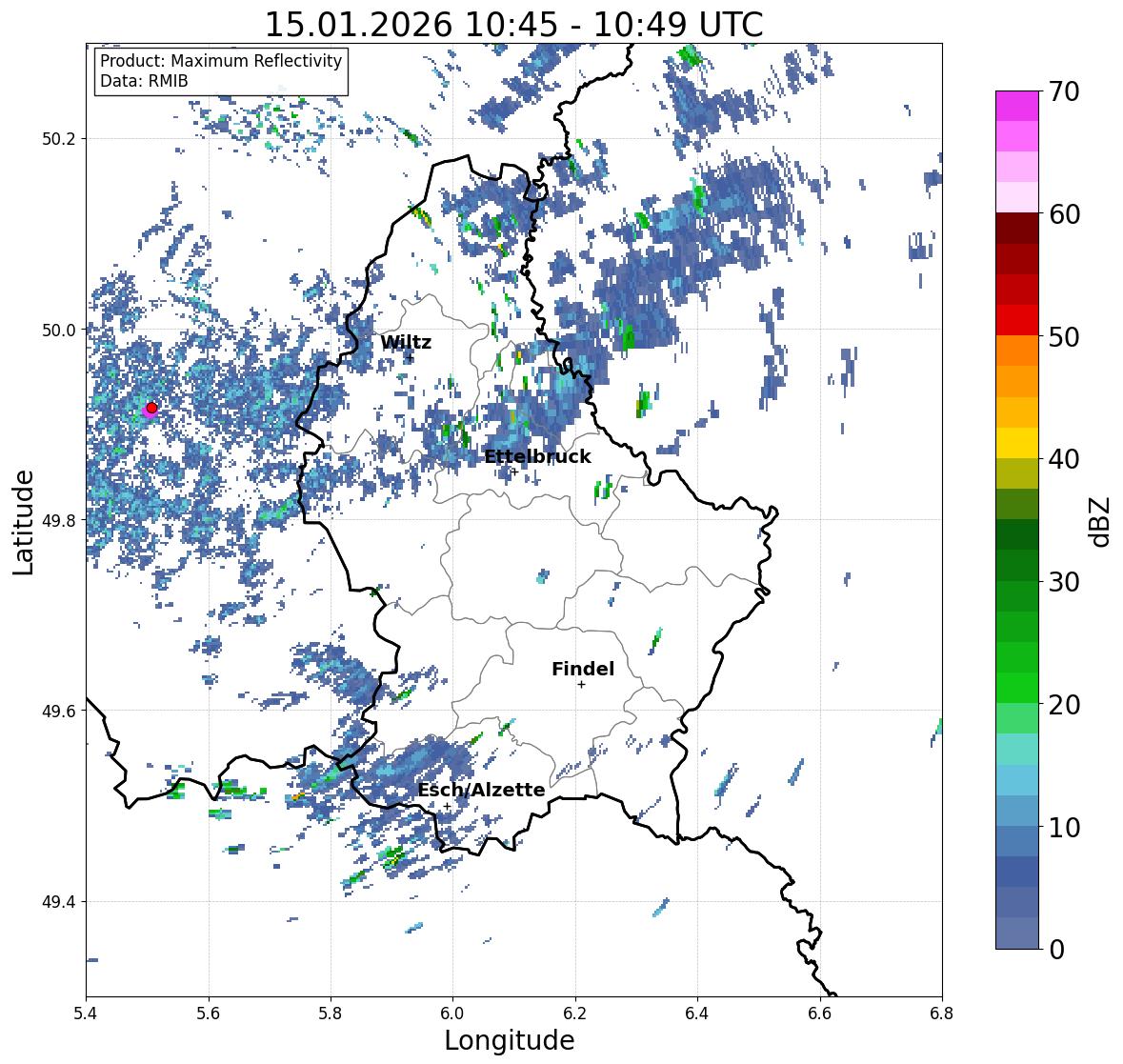The width and height of the screenshot is (1123, 1064).
Task: Click the 6.8 longitude tick label
Action: pyautogui.click(x=942, y=1013)
